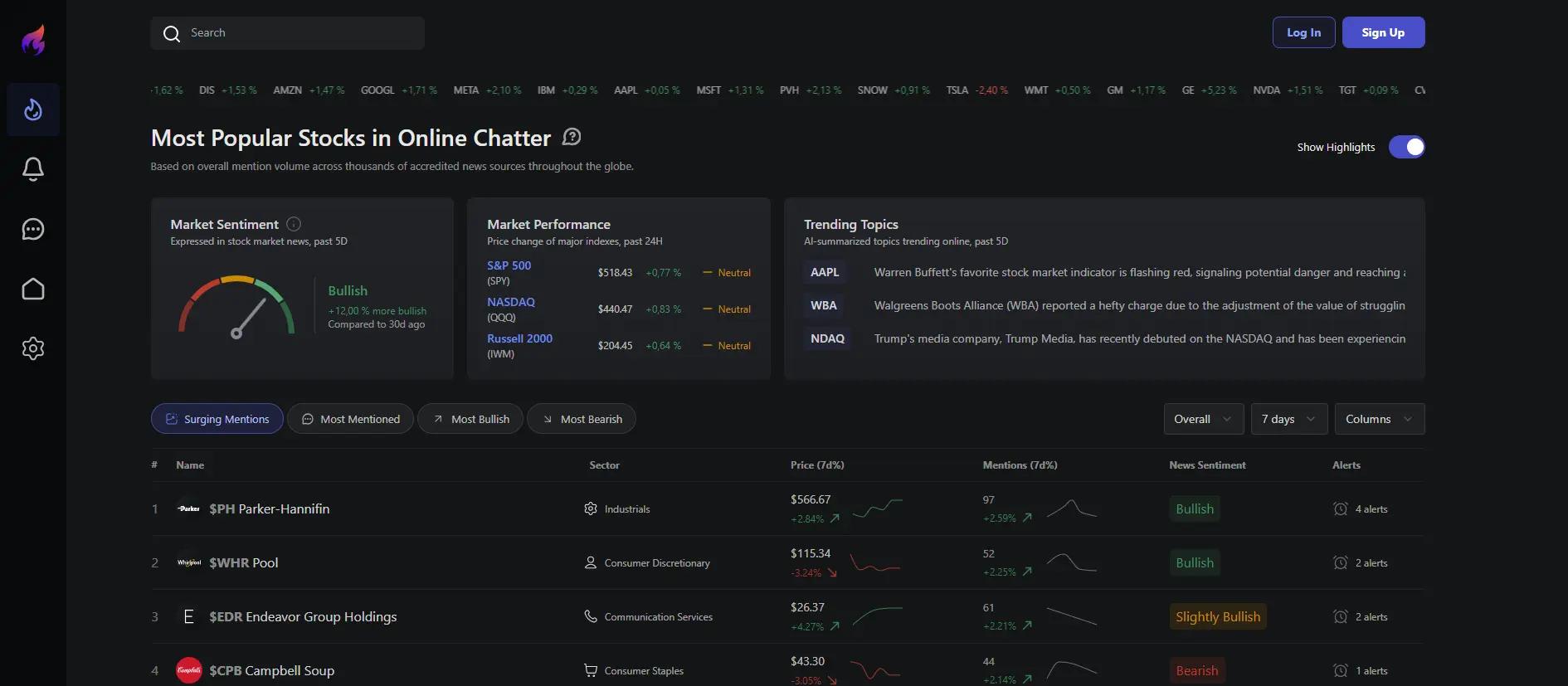Click the $EDR price sparkline chart
1568x686 pixels.
coord(877,616)
